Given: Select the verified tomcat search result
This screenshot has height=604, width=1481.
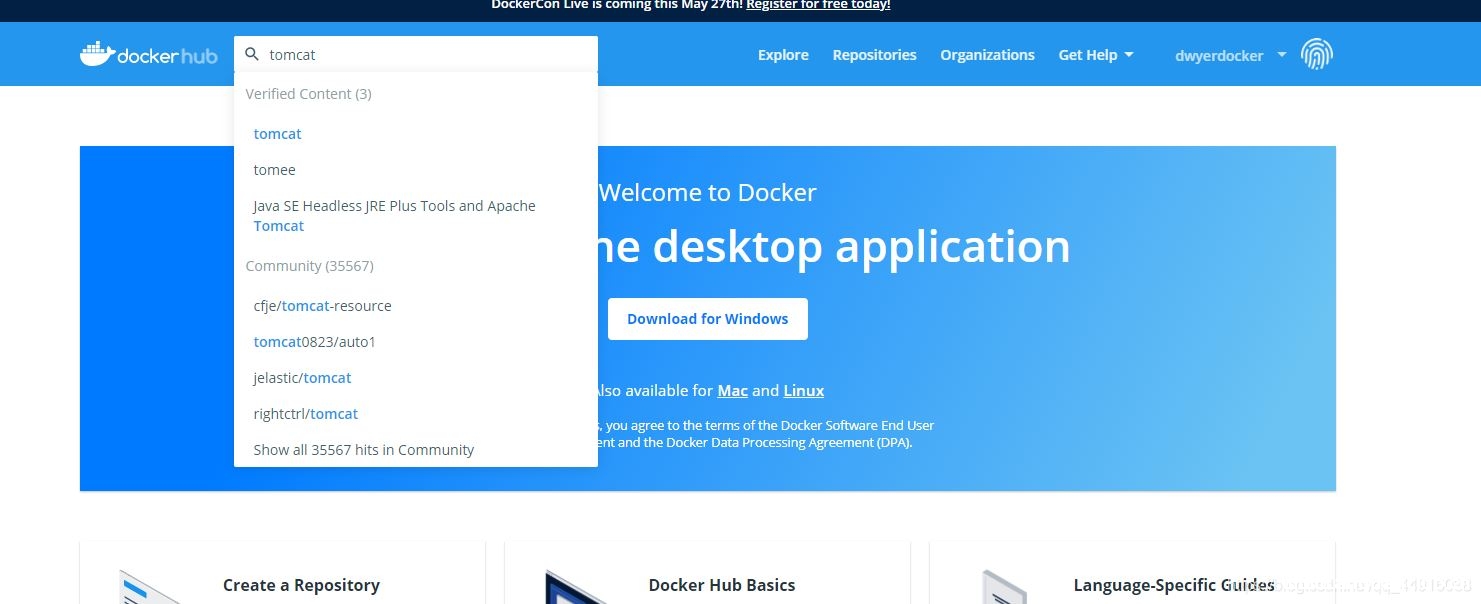Looking at the screenshot, I should point(277,133).
